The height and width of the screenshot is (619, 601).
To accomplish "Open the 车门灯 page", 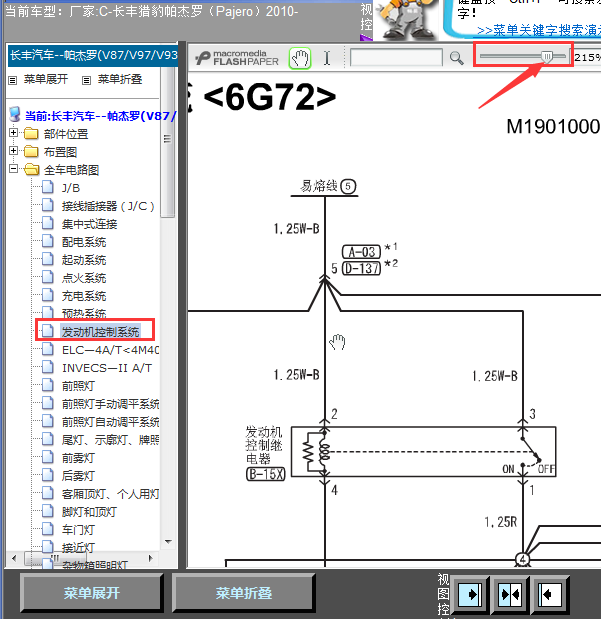I will click(78, 530).
